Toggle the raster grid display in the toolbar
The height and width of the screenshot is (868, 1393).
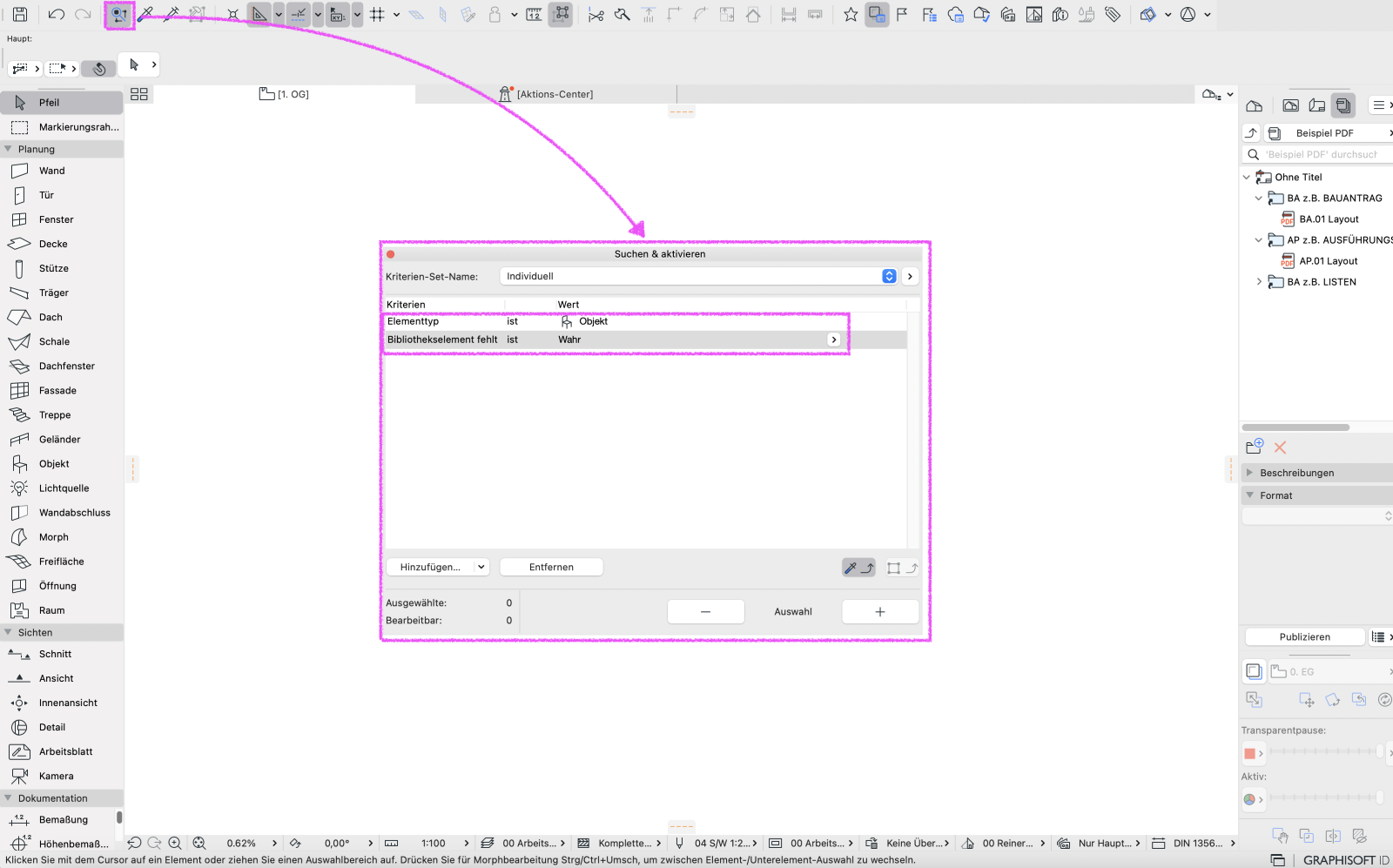[x=378, y=14]
